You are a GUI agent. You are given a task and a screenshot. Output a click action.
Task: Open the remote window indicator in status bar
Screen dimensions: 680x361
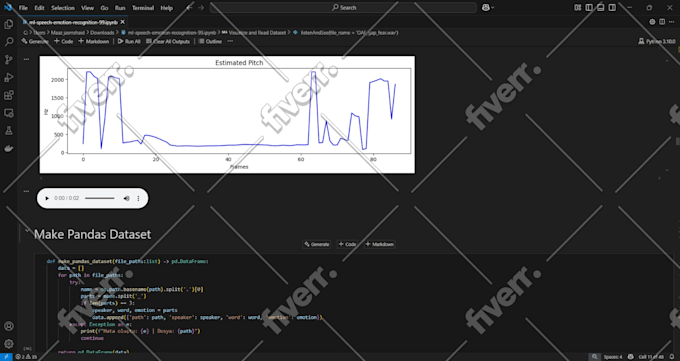pyautogui.click(x=6, y=357)
